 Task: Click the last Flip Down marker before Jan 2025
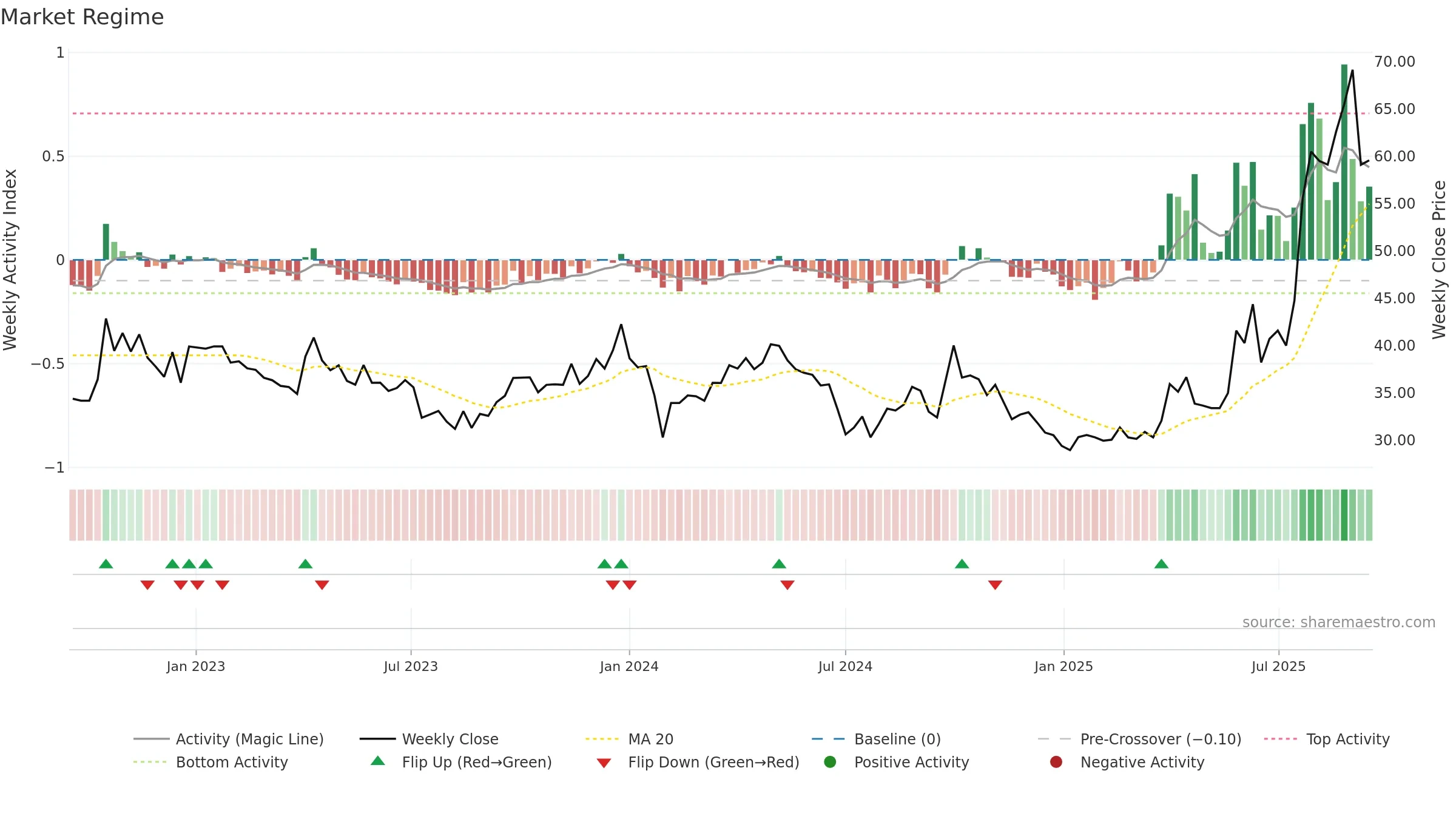coord(995,585)
